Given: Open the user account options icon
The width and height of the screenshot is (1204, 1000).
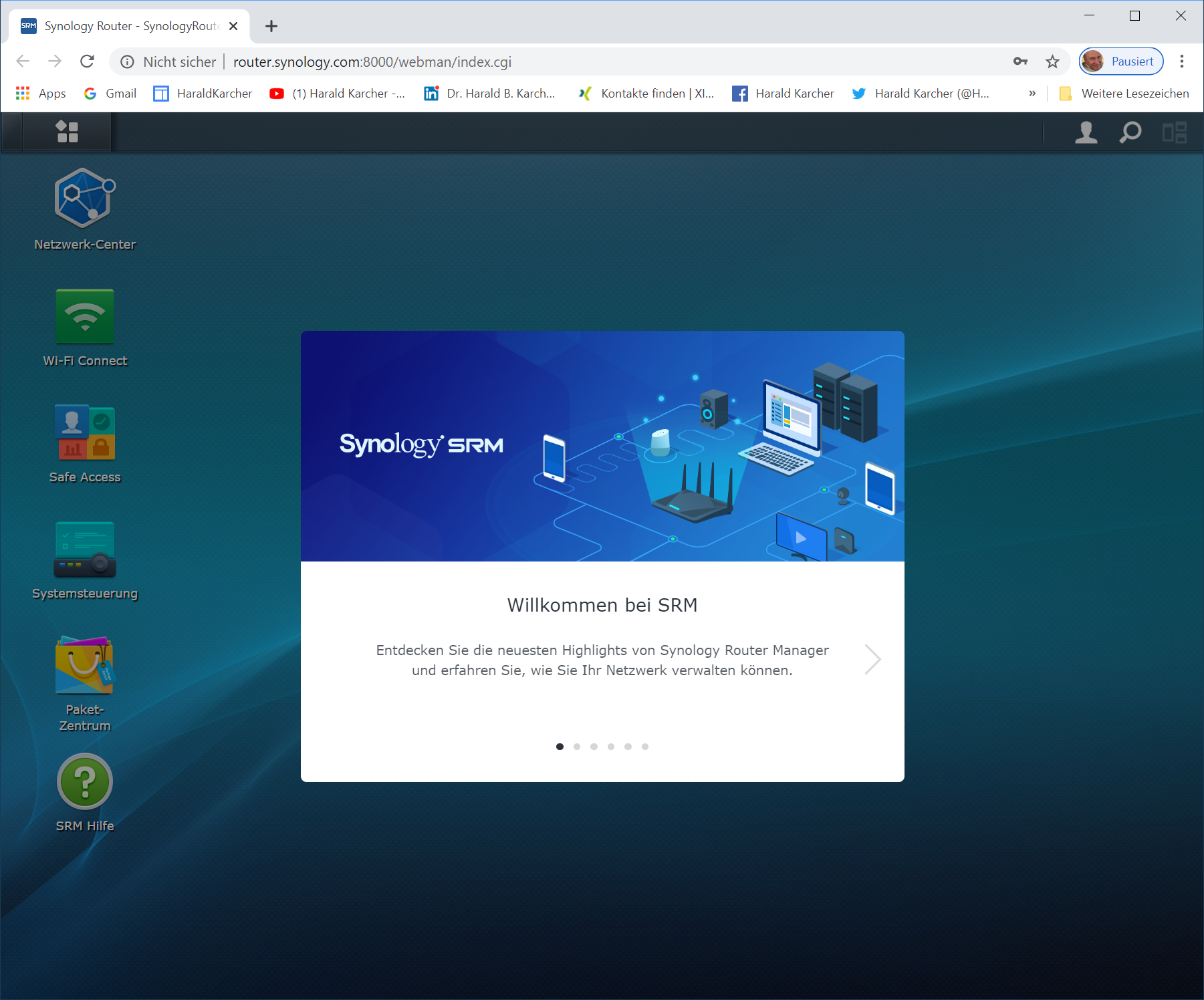Looking at the screenshot, I should [x=1086, y=132].
